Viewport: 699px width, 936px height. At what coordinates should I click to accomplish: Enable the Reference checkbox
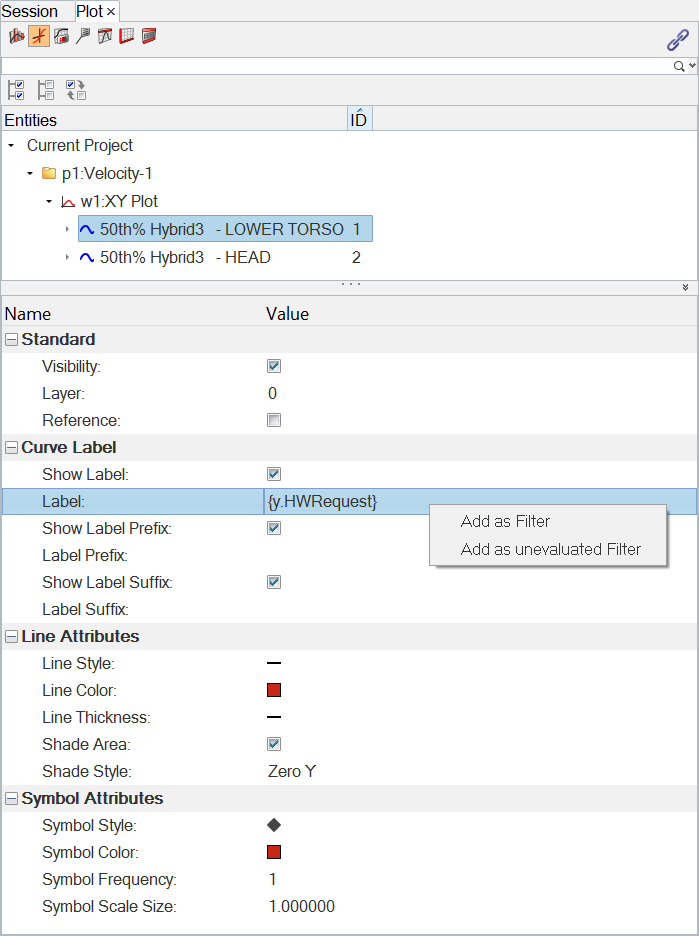[274, 421]
